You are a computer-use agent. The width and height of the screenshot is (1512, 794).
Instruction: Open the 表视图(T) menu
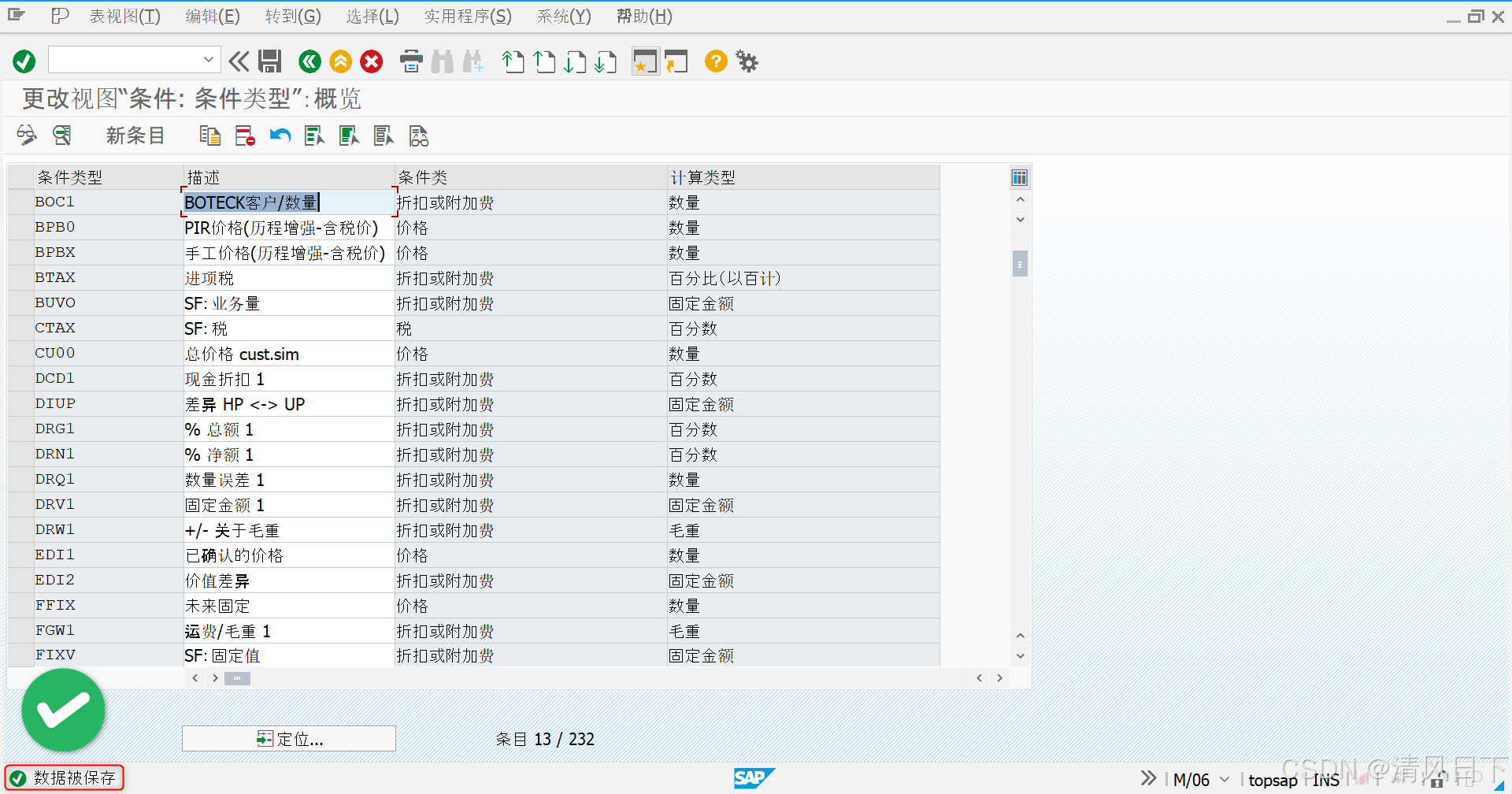click(x=125, y=17)
